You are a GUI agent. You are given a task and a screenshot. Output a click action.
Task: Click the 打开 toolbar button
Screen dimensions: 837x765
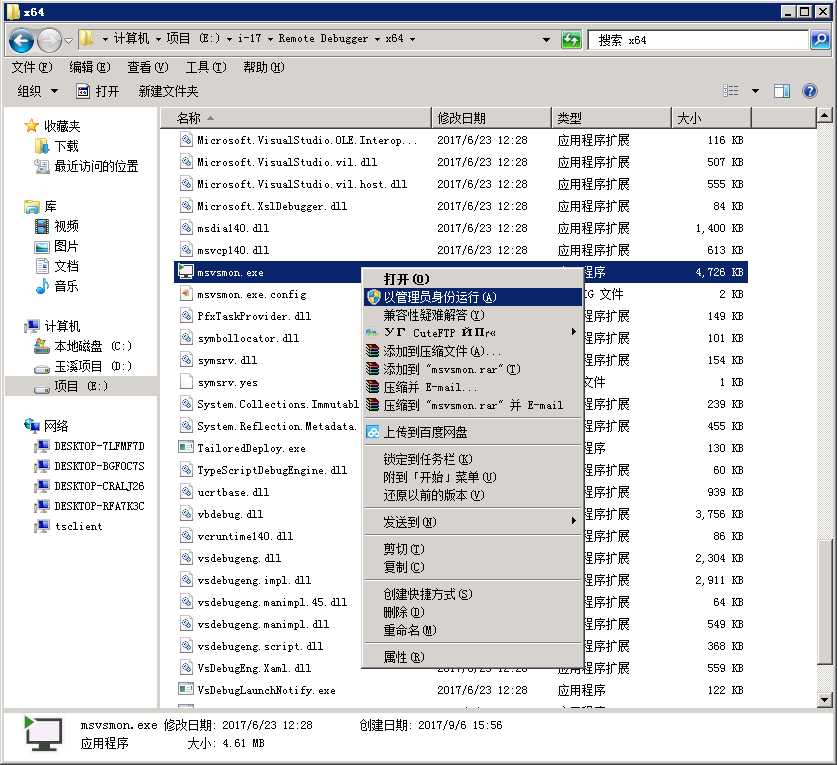pyautogui.click(x=98, y=91)
